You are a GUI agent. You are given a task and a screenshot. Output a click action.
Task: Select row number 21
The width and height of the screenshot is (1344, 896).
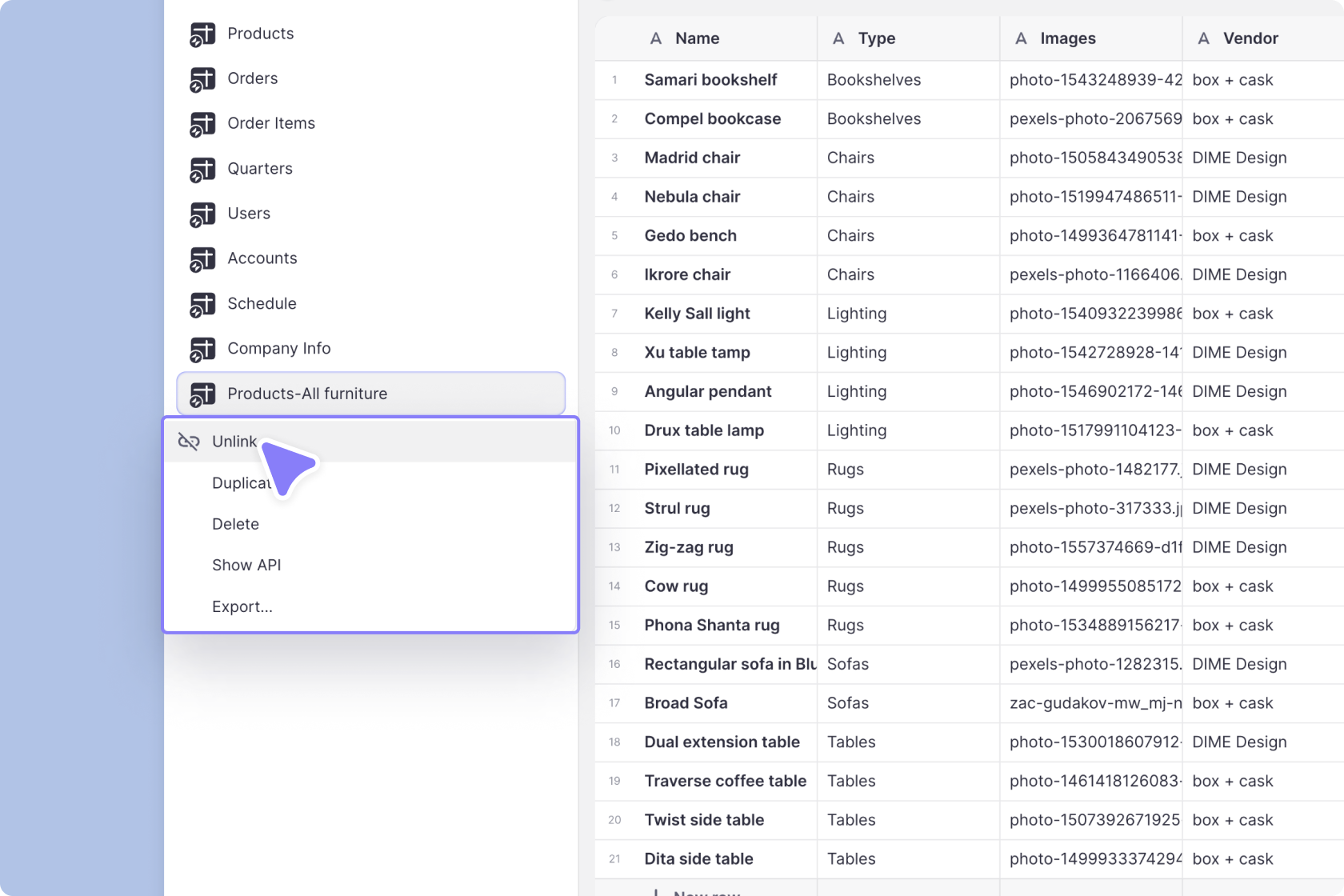click(614, 859)
